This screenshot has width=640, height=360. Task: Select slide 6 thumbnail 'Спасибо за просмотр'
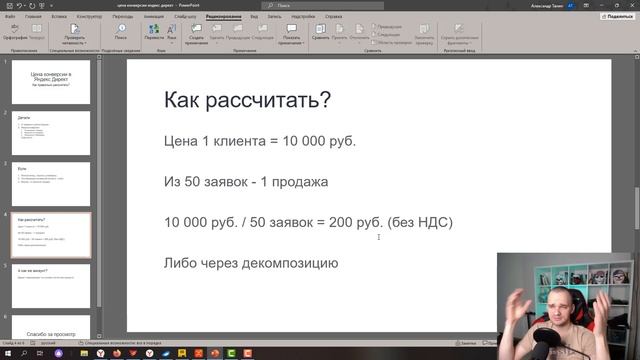pyautogui.click(x=51, y=327)
